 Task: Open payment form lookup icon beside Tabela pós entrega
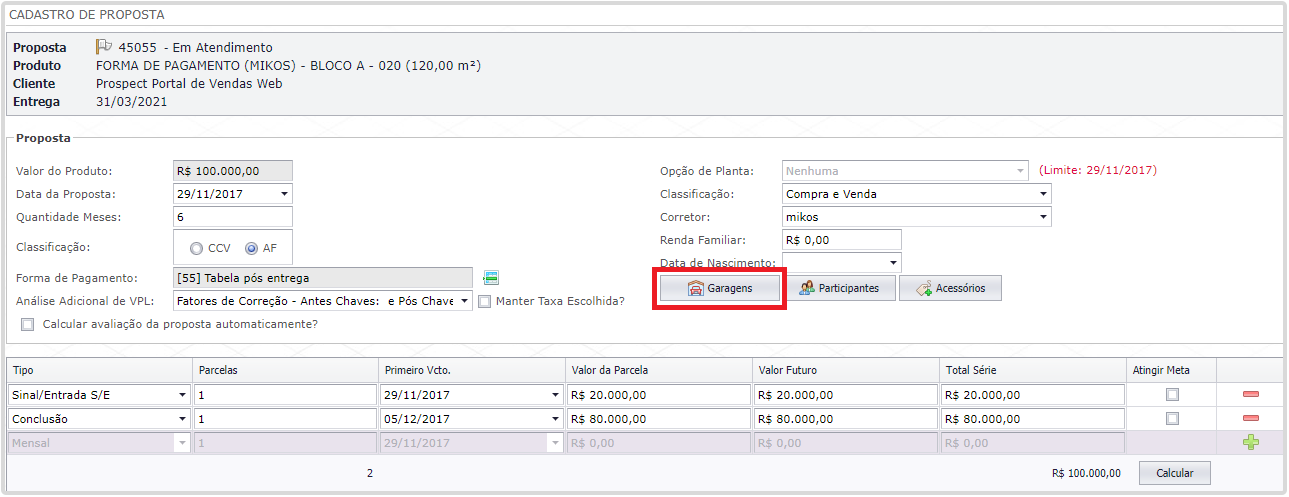click(490, 278)
